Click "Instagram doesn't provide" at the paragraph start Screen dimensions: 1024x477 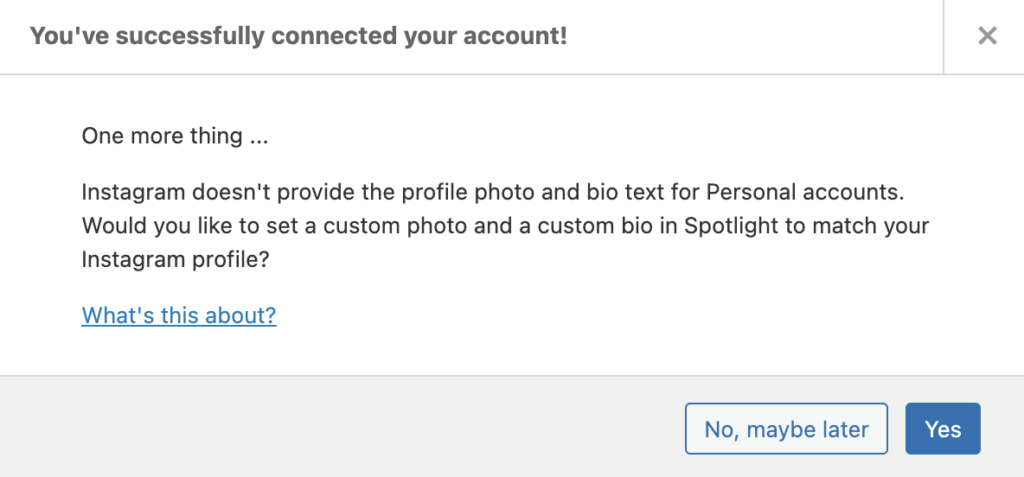coord(192,190)
